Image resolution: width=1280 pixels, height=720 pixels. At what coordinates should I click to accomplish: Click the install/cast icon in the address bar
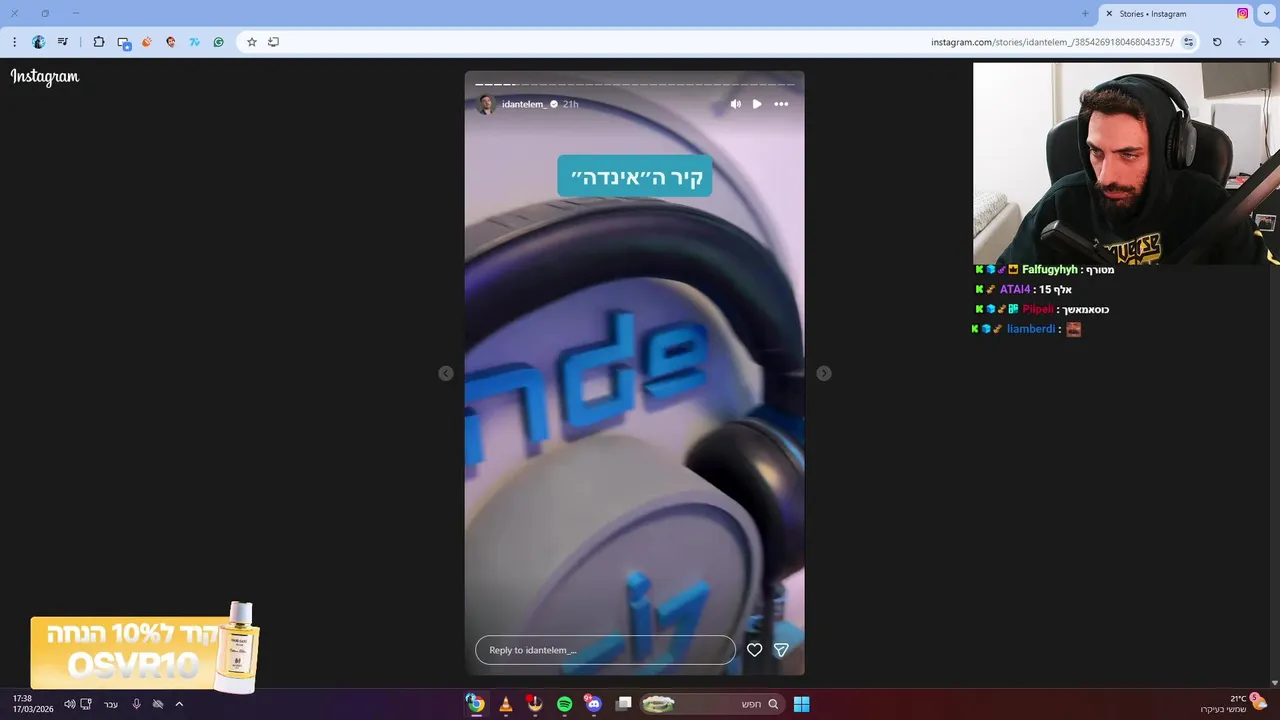click(273, 42)
